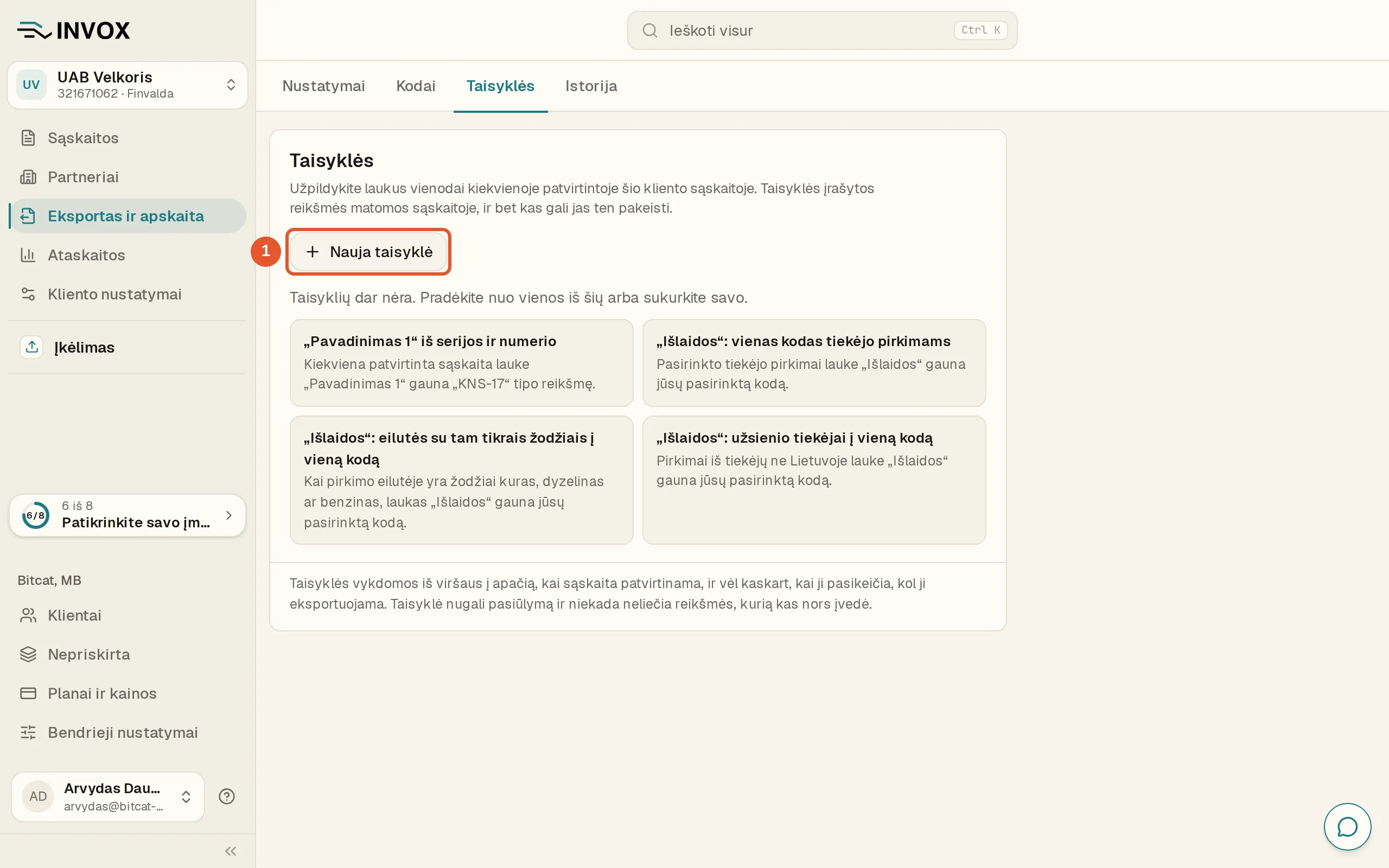Open the Nepriskirta layers icon

(28, 654)
